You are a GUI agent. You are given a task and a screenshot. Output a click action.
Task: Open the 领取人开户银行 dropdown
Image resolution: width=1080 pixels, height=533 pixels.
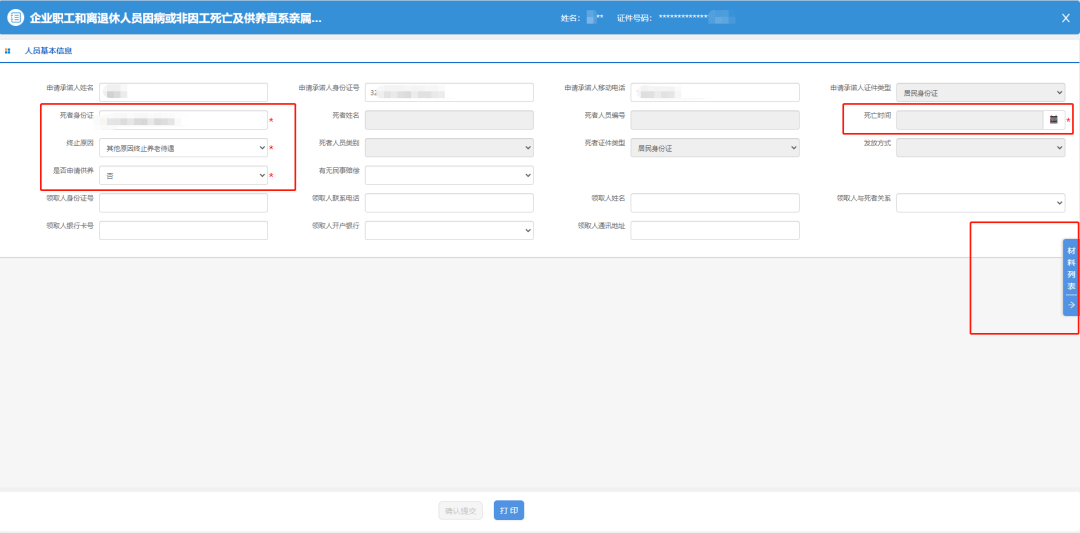point(449,230)
